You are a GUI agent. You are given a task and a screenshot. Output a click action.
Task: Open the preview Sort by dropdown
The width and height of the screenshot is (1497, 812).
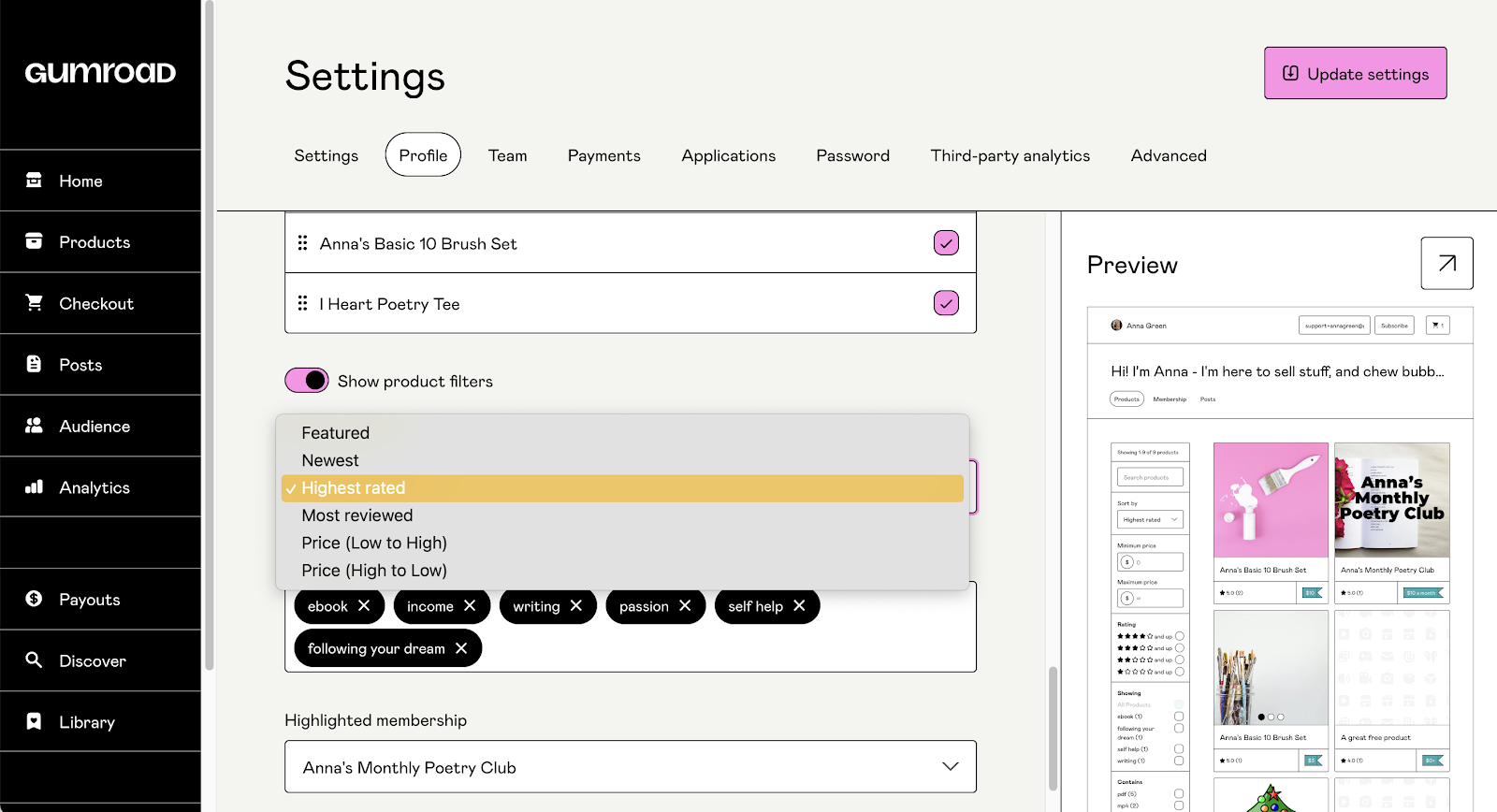1150,519
